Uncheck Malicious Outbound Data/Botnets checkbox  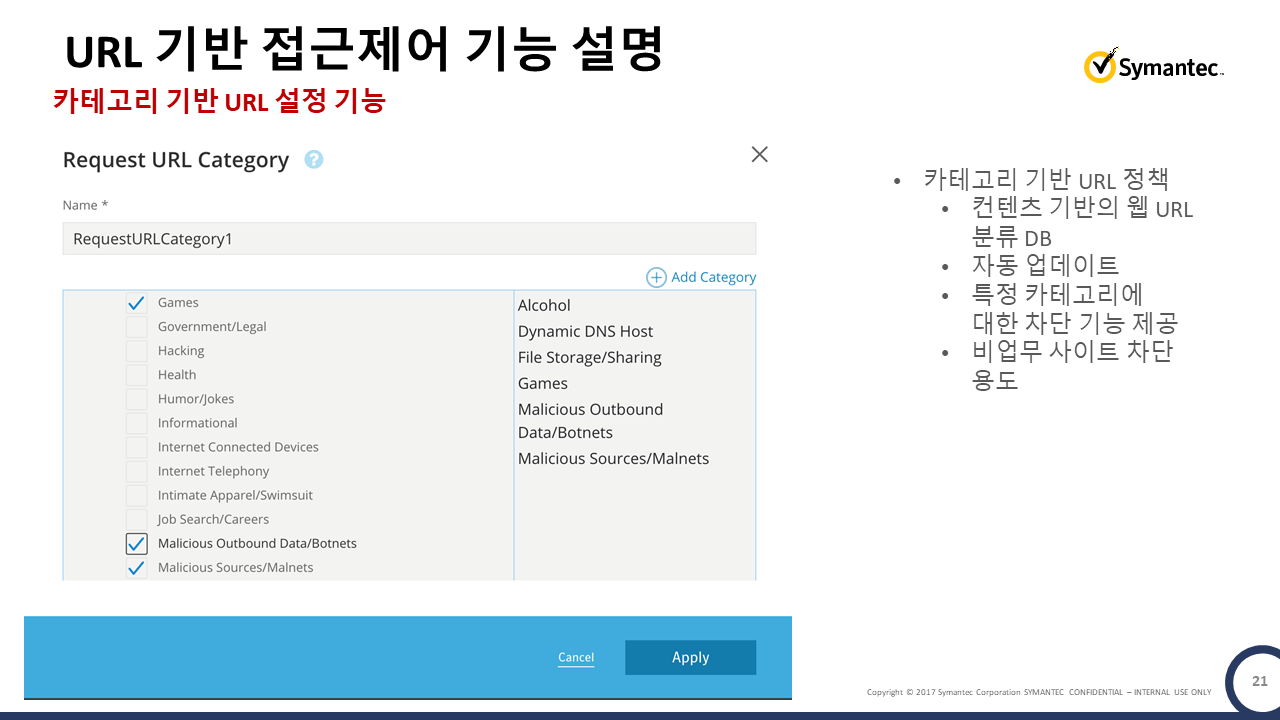[x=137, y=544]
